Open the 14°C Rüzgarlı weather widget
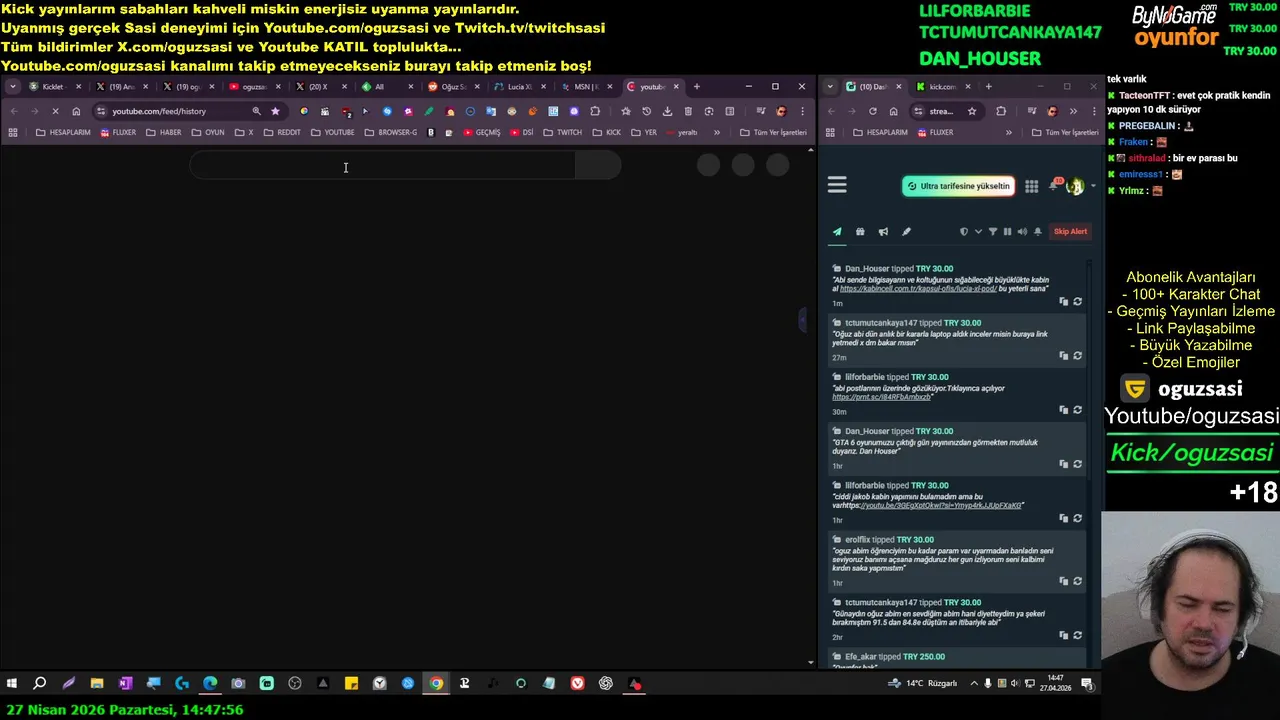 pyautogui.click(x=924, y=684)
